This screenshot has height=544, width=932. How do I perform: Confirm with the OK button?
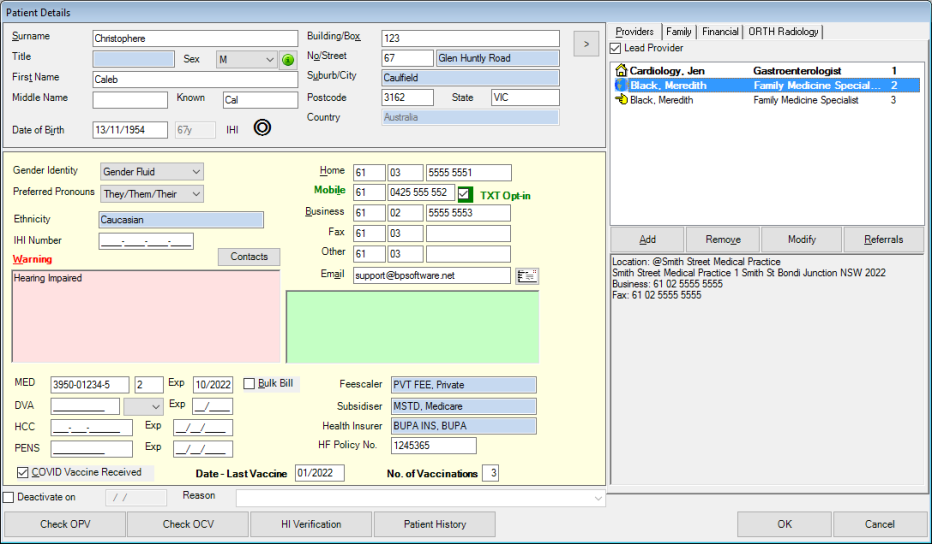(784, 524)
